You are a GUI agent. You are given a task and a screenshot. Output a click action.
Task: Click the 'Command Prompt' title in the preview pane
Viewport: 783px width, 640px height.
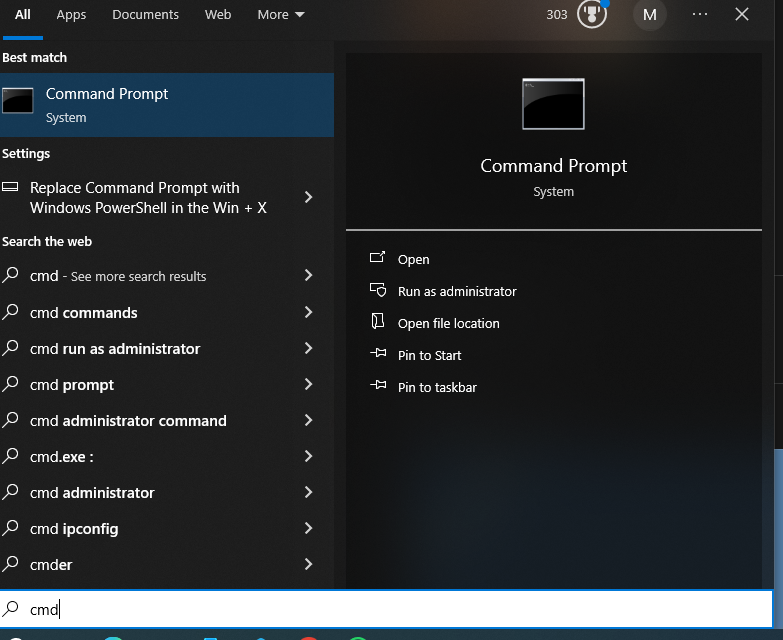pos(553,166)
